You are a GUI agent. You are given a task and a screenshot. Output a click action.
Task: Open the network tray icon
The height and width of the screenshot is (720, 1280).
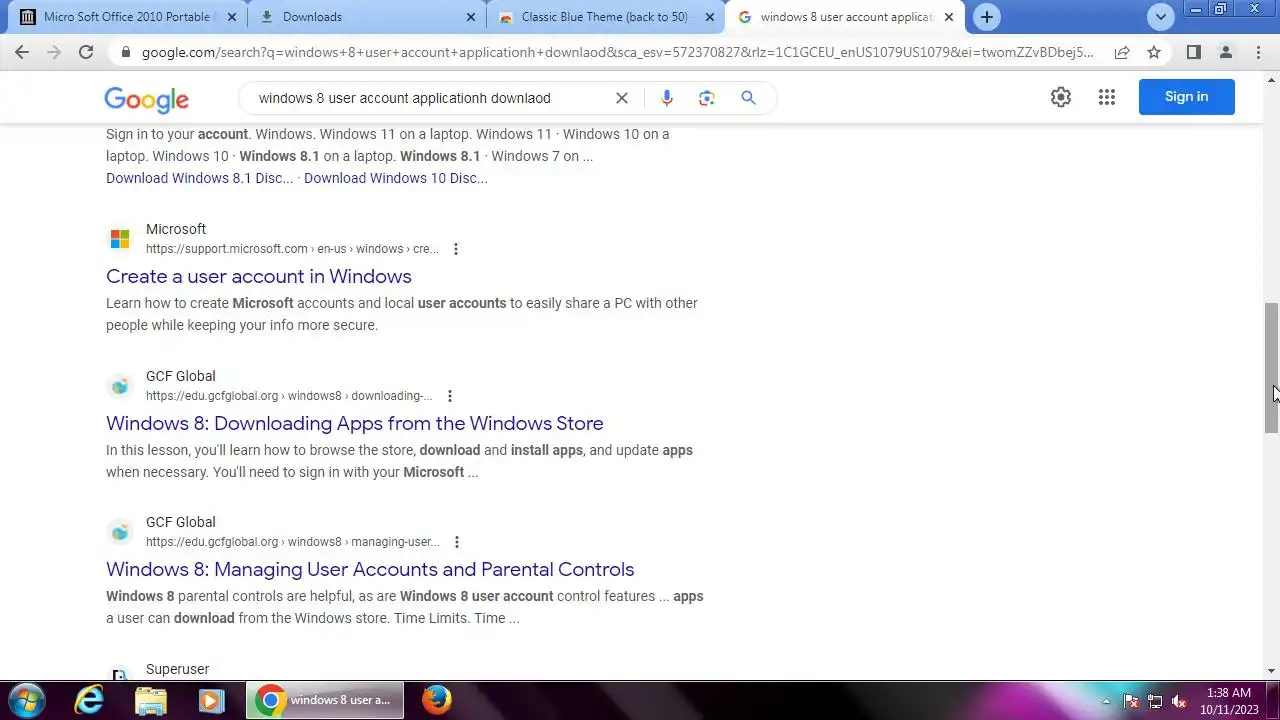(1155, 701)
